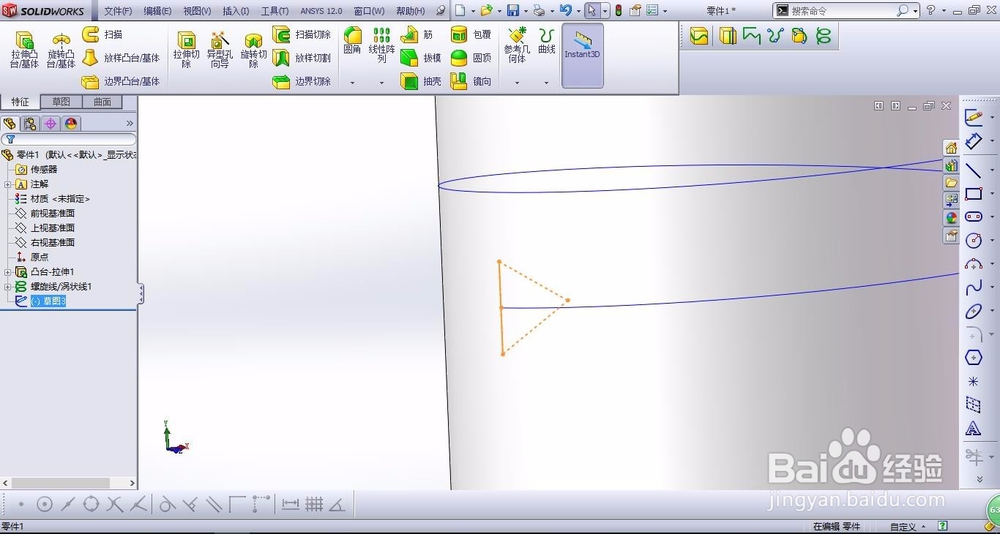Viewport: 1000px width, 534px height.
Task: Click the Save icon in the top toolbar
Action: (x=513, y=11)
